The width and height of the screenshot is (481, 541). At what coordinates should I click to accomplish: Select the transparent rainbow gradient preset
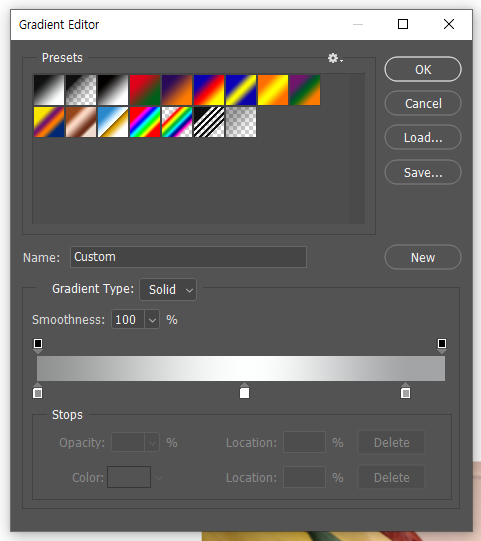tap(177, 122)
